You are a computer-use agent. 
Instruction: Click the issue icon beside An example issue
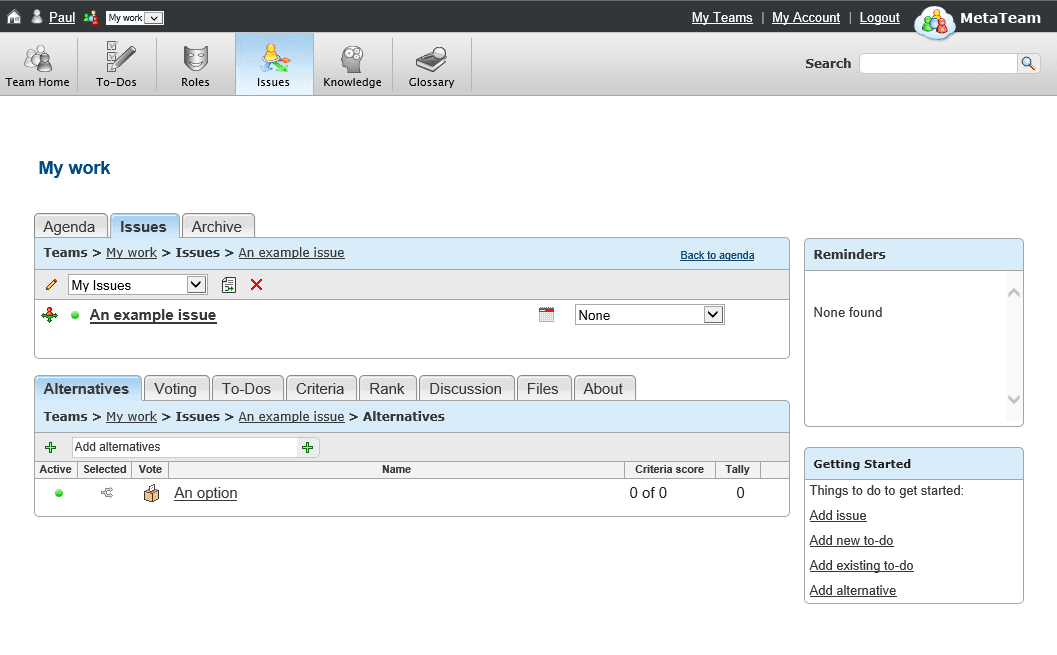[x=49, y=315]
